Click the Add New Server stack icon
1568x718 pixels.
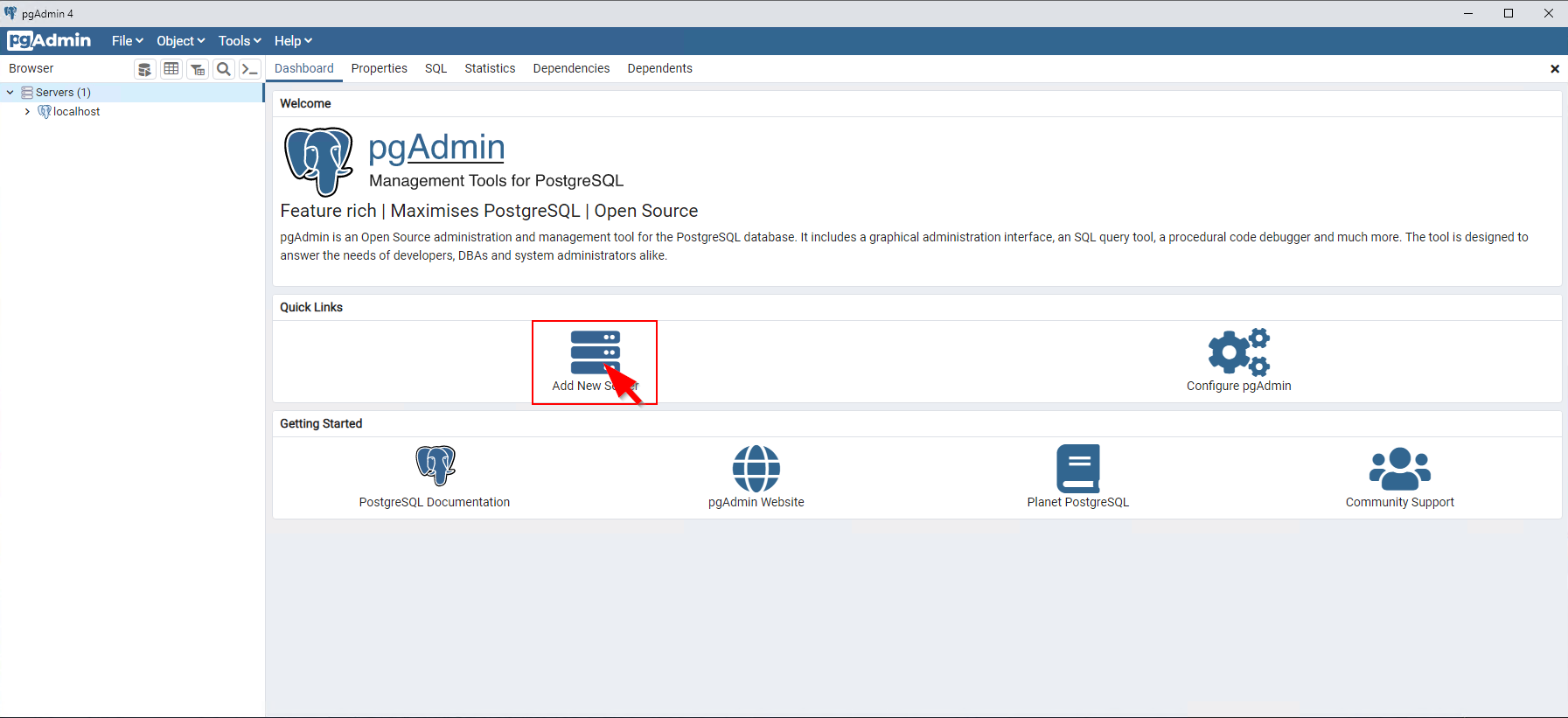pyautogui.click(x=596, y=352)
